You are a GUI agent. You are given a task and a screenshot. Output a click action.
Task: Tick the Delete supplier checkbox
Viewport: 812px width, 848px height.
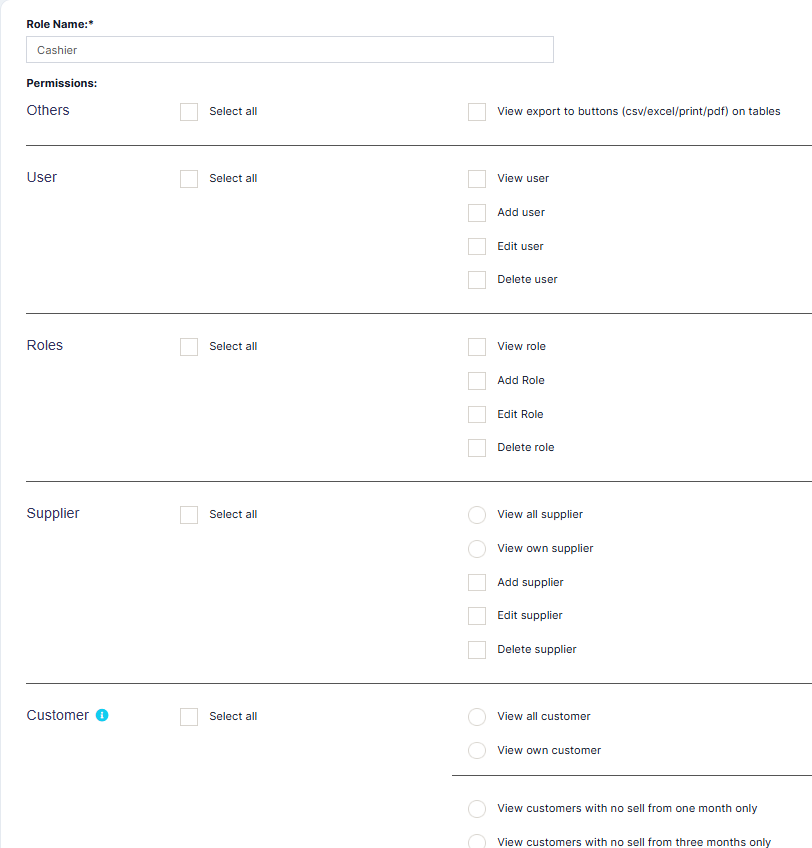coord(477,650)
